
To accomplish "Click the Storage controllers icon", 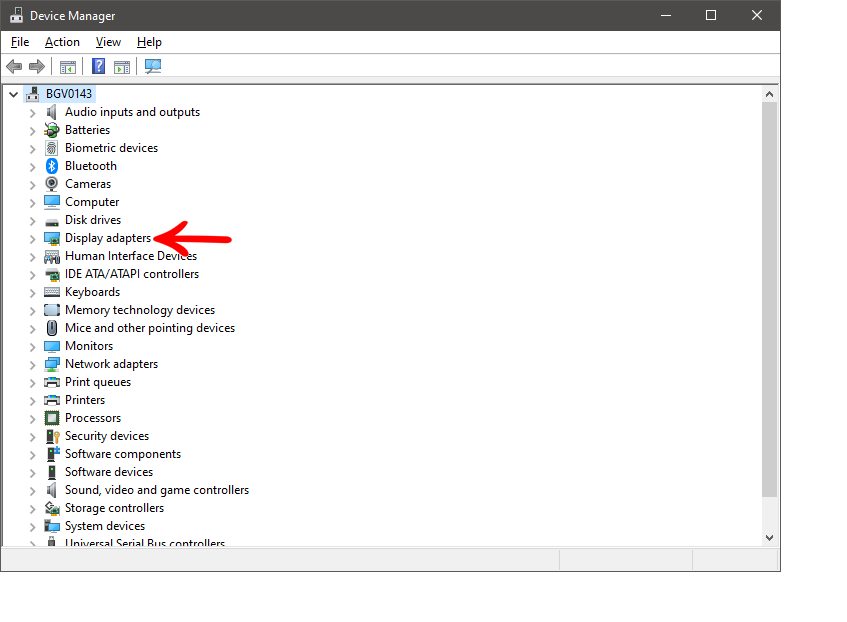I will tap(52, 508).
